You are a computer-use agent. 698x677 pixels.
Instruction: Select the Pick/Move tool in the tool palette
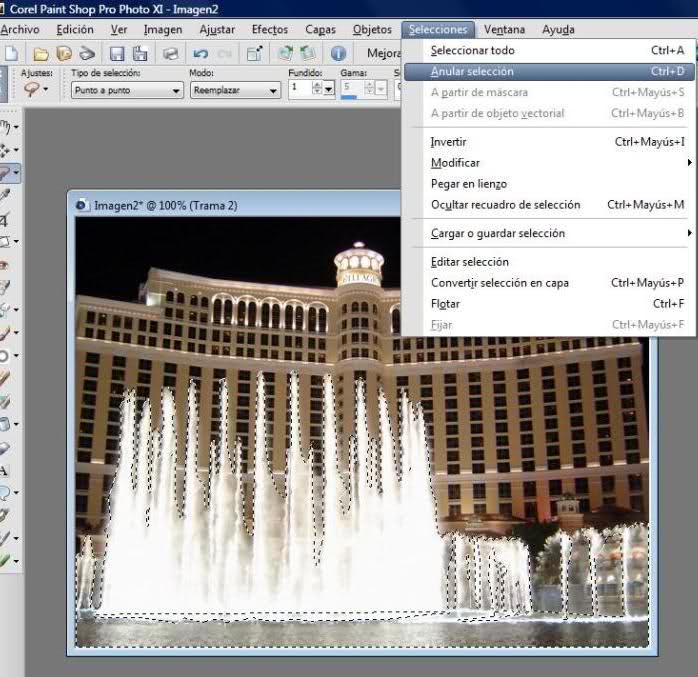[x=5, y=150]
